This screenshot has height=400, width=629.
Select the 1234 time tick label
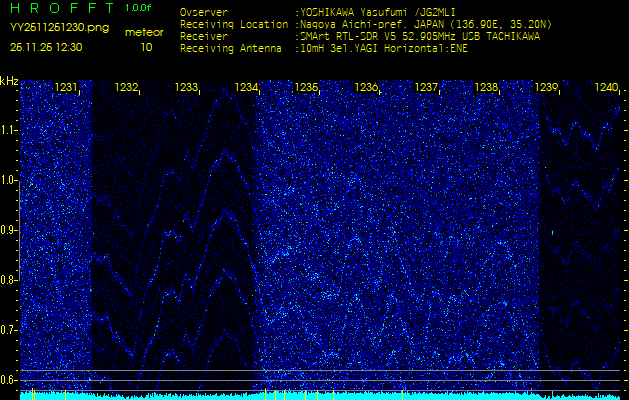pyautogui.click(x=246, y=88)
